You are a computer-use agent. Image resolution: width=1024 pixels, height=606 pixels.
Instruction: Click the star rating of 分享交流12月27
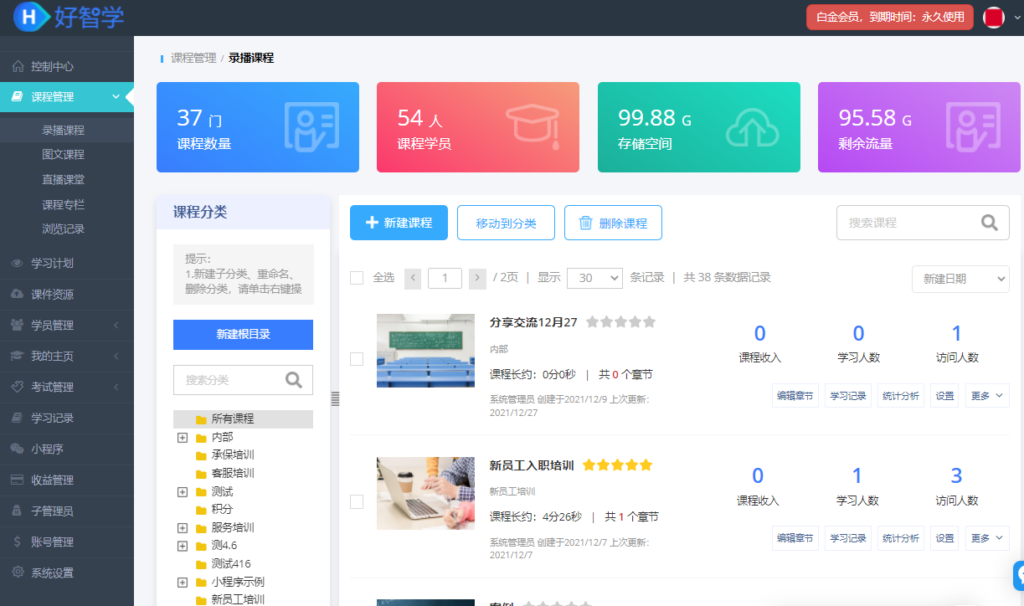coord(620,322)
